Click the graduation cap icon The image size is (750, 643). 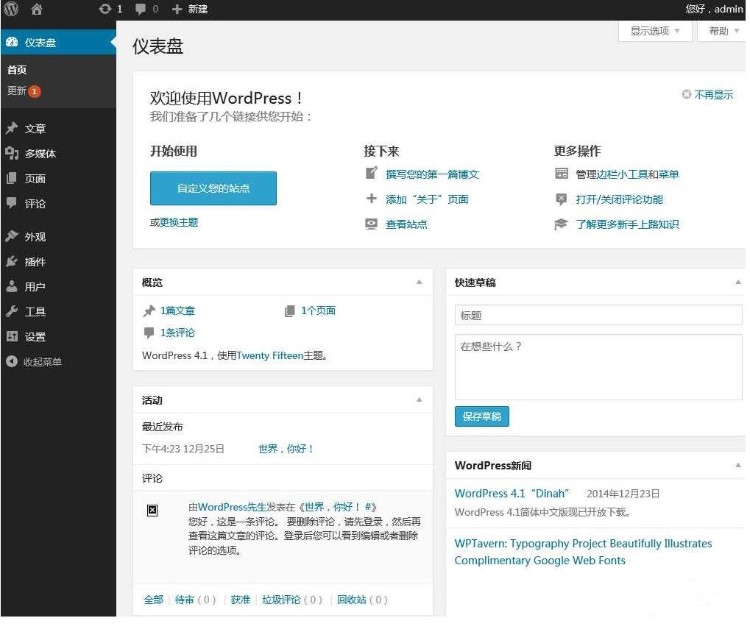point(561,224)
